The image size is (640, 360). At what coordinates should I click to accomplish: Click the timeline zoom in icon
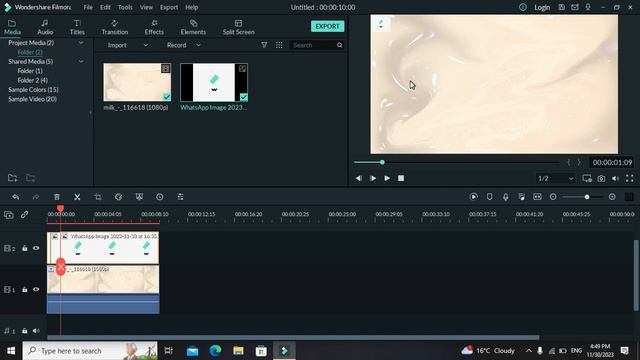click(x=612, y=197)
